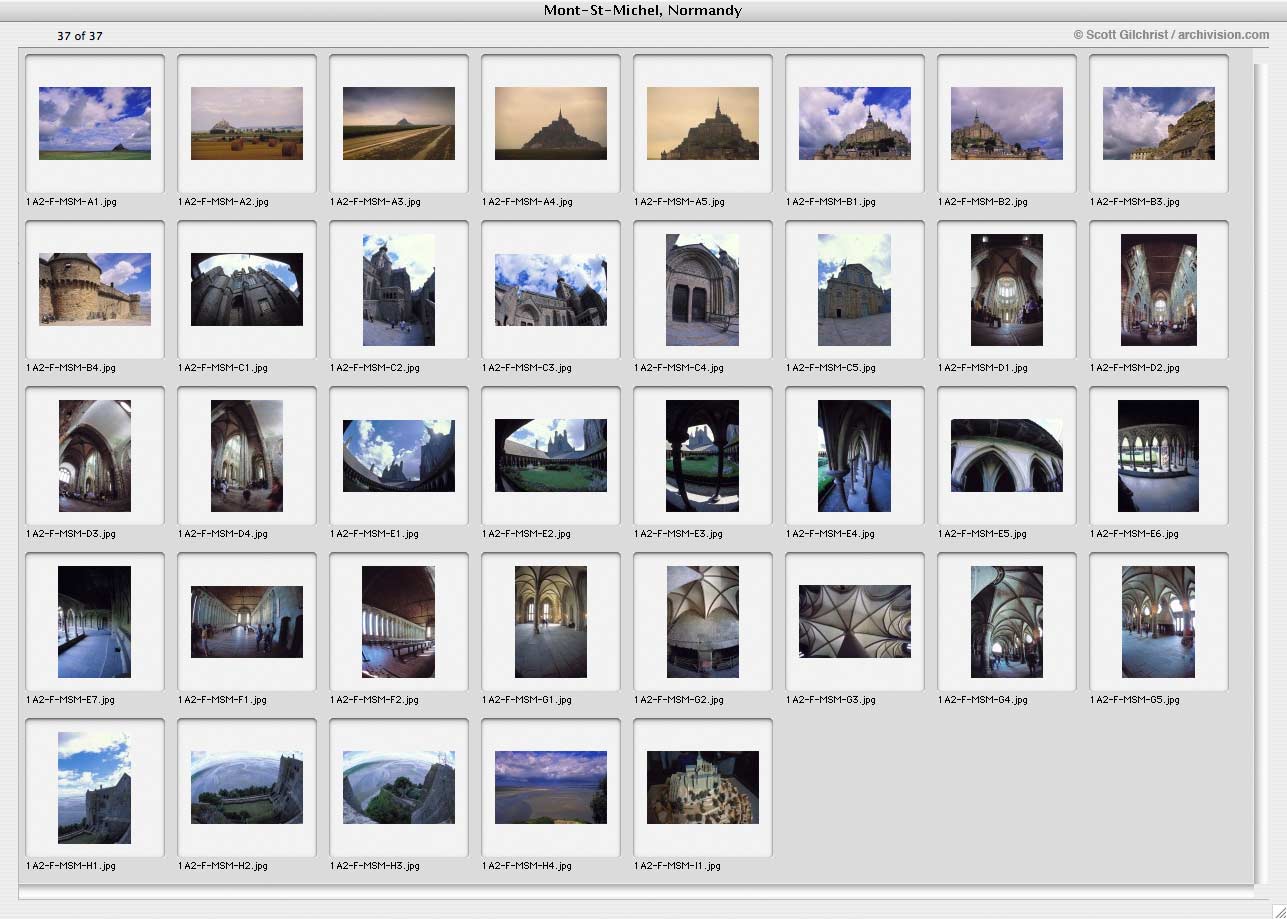Select thumbnail 1A2-F-MSM-G4.jpg
Viewport: 1287px width, 919px height.
pos(1007,621)
